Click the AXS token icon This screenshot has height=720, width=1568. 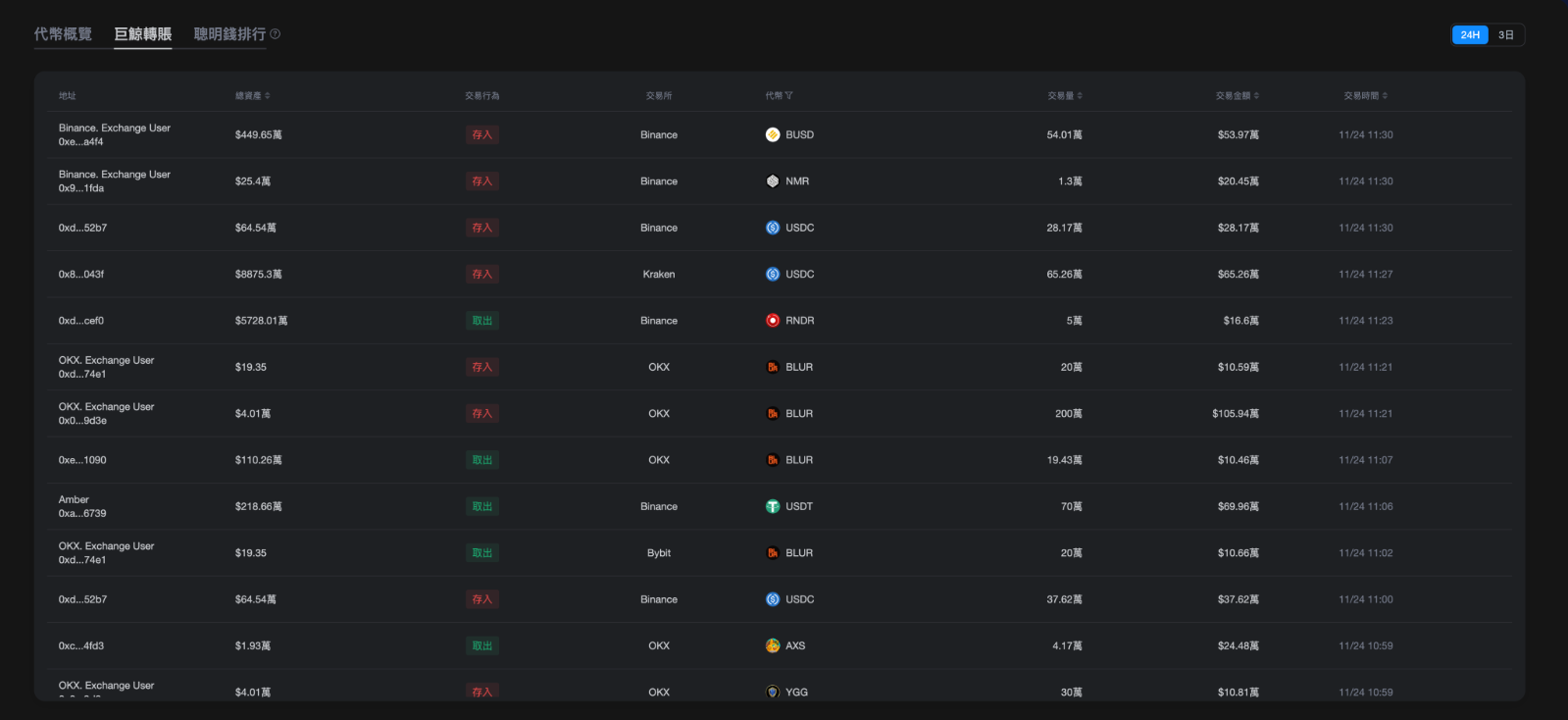coord(773,645)
